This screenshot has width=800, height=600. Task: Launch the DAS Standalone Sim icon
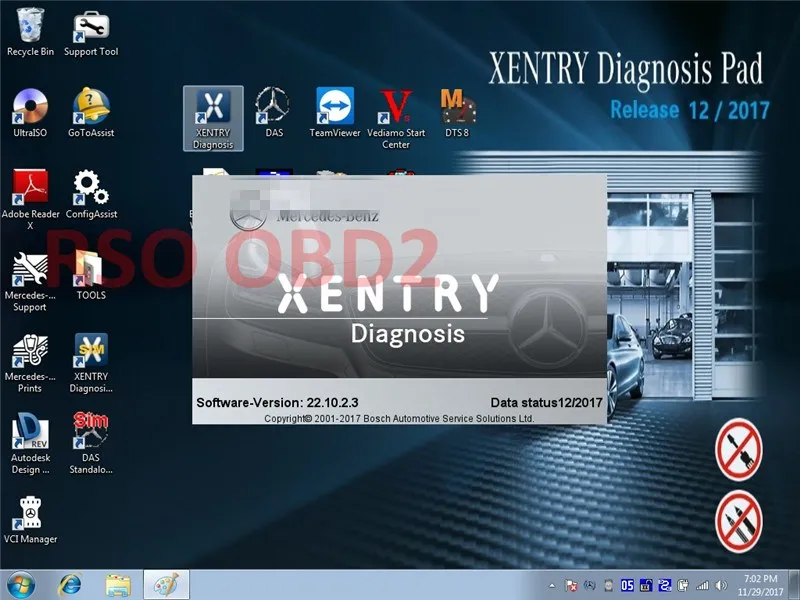point(91,444)
